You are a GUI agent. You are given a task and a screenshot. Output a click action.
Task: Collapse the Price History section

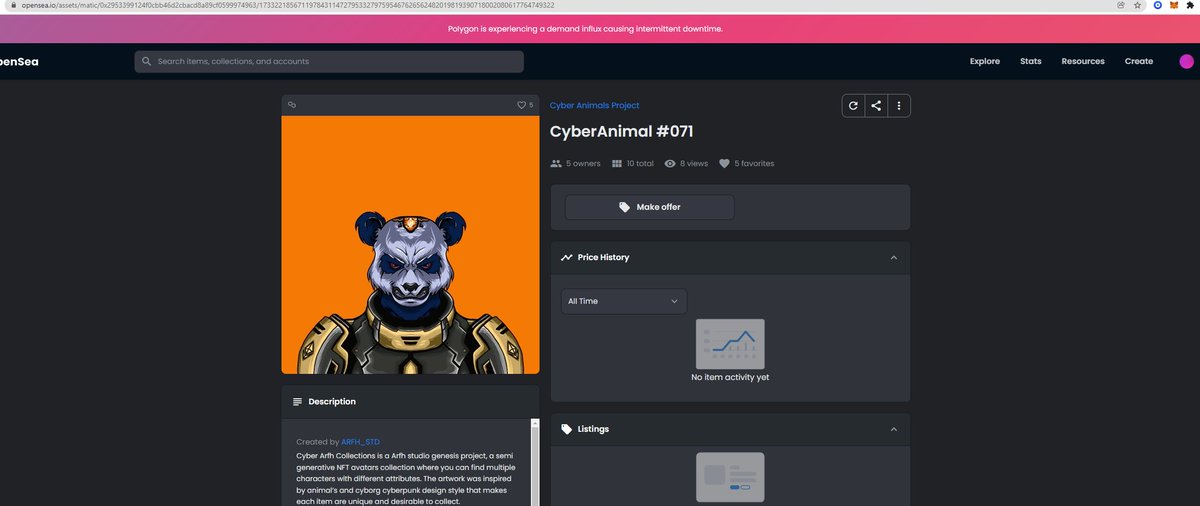point(895,257)
